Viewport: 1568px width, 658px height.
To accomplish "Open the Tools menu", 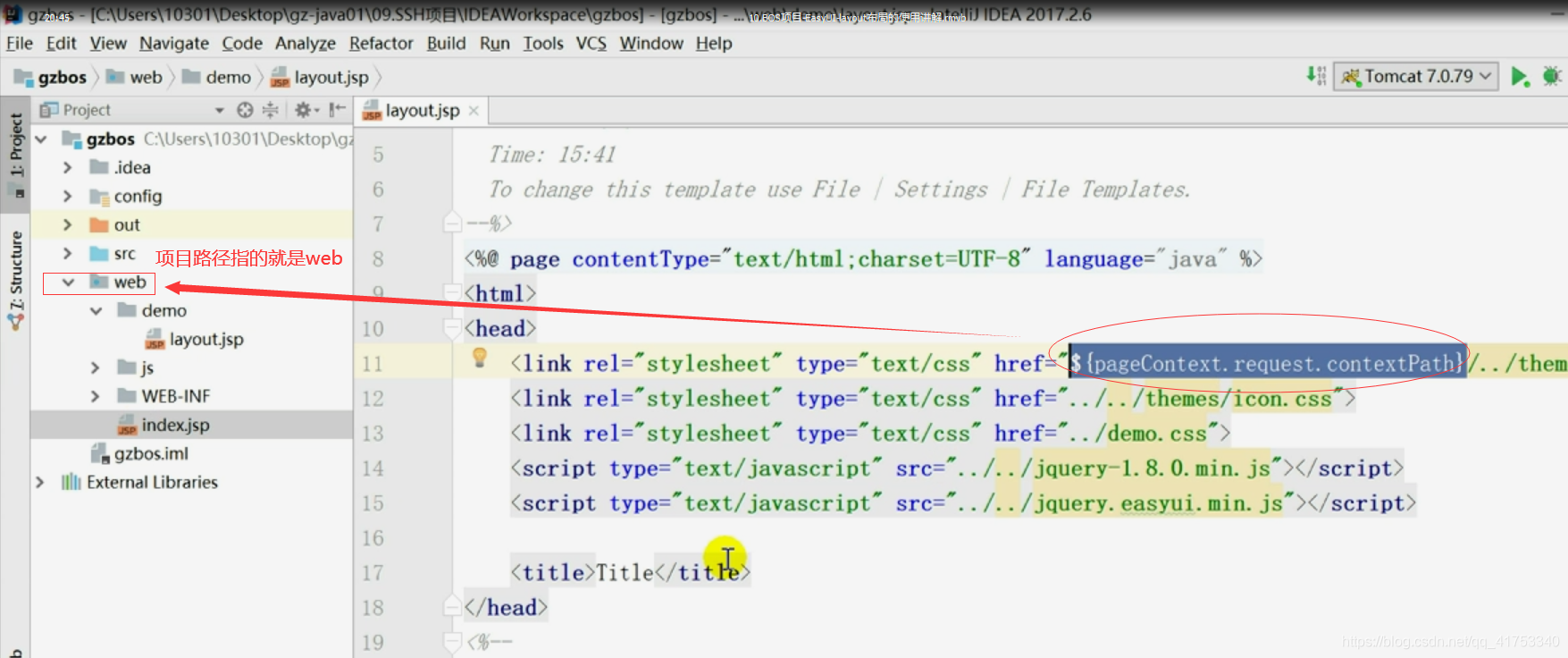I will click(x=543, y=43).
